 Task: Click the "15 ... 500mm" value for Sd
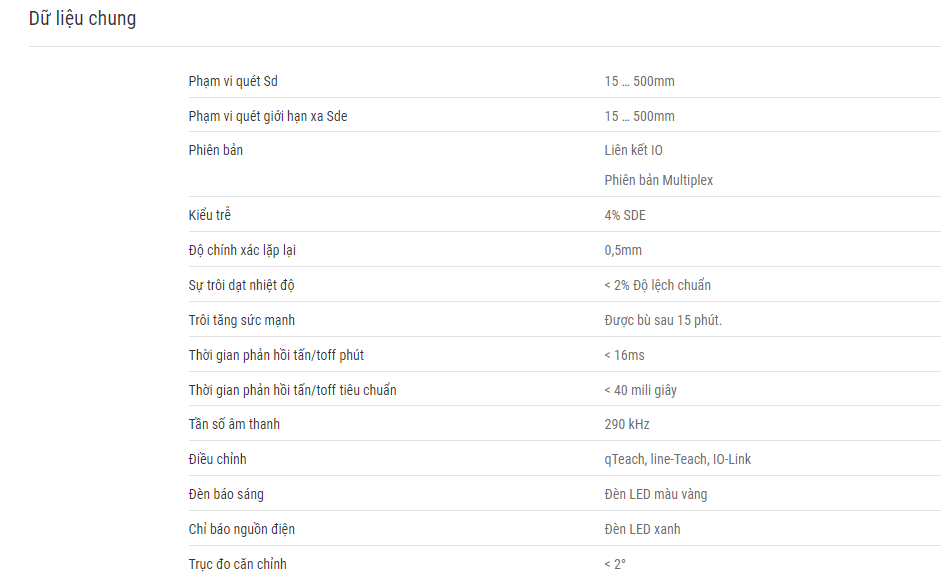[x=639, y=82]
